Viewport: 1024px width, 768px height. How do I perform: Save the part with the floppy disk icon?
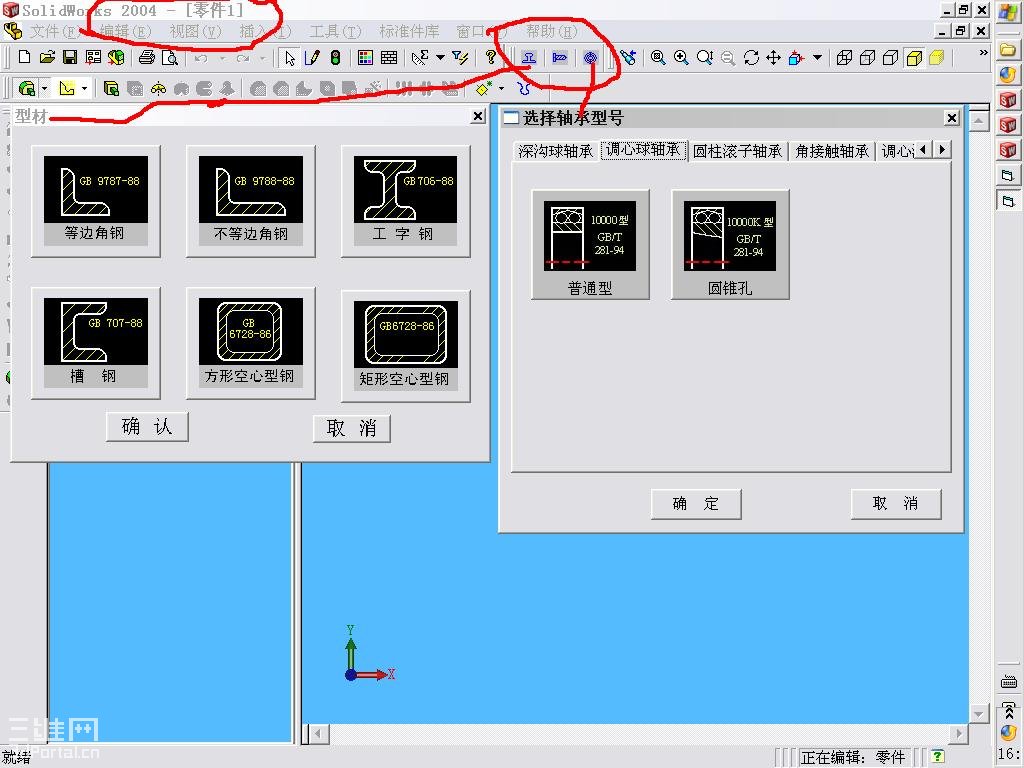point(70,57)
